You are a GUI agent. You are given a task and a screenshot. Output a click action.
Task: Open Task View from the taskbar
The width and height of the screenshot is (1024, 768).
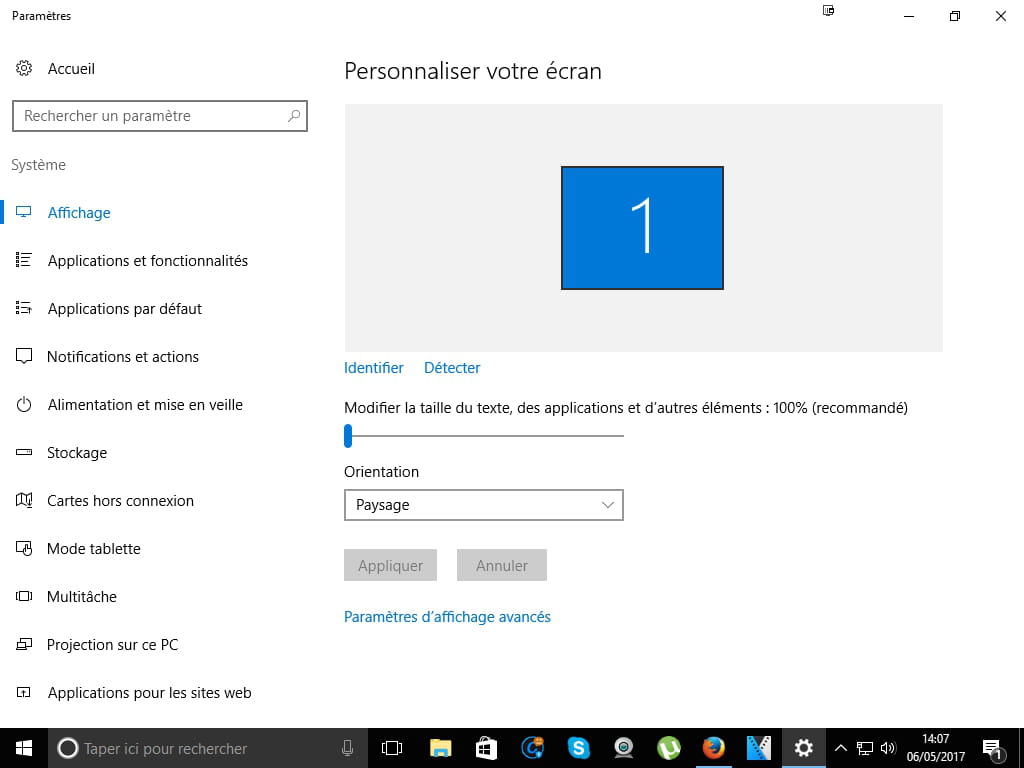click(392, 748)
